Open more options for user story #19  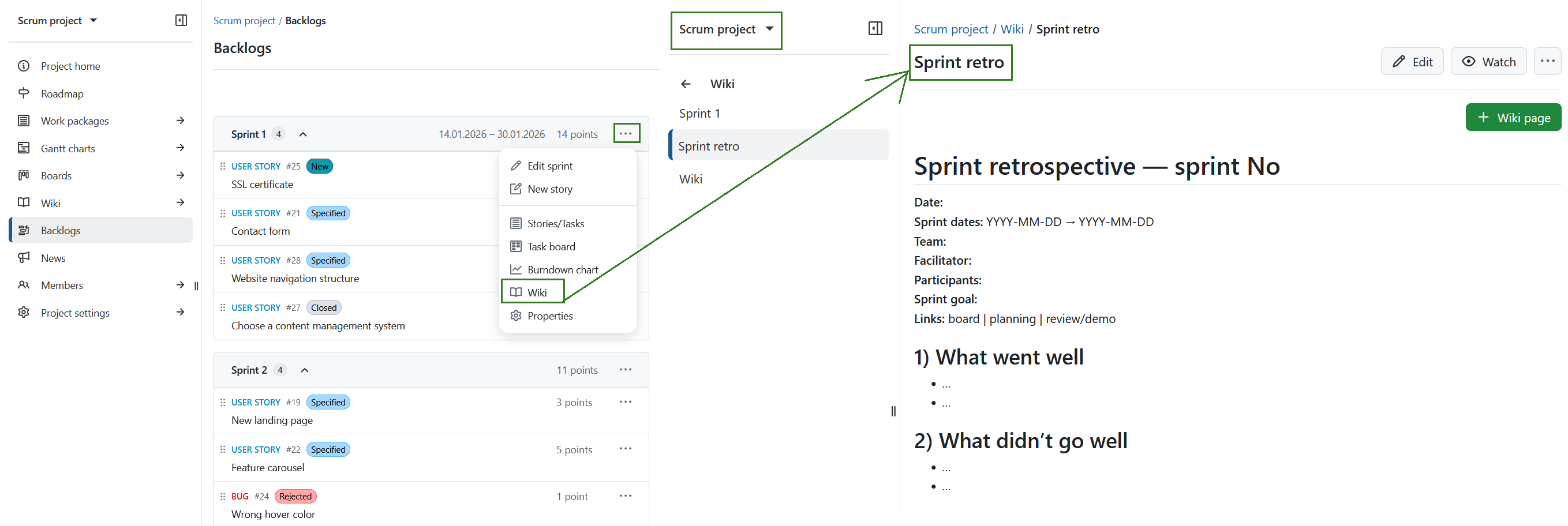[x=625, y=401]
